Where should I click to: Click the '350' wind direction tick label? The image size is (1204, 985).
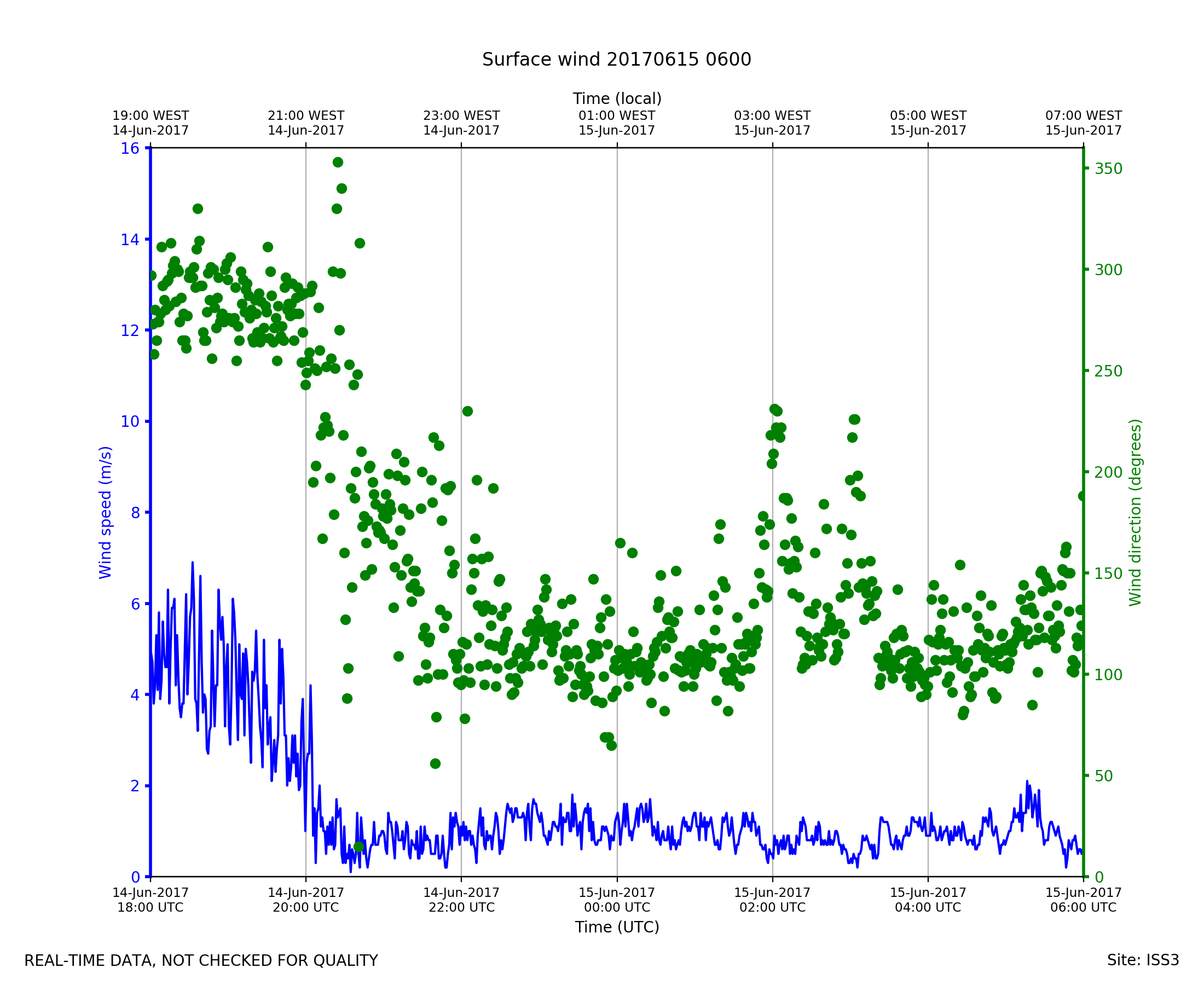click(x=1108, y=169)
